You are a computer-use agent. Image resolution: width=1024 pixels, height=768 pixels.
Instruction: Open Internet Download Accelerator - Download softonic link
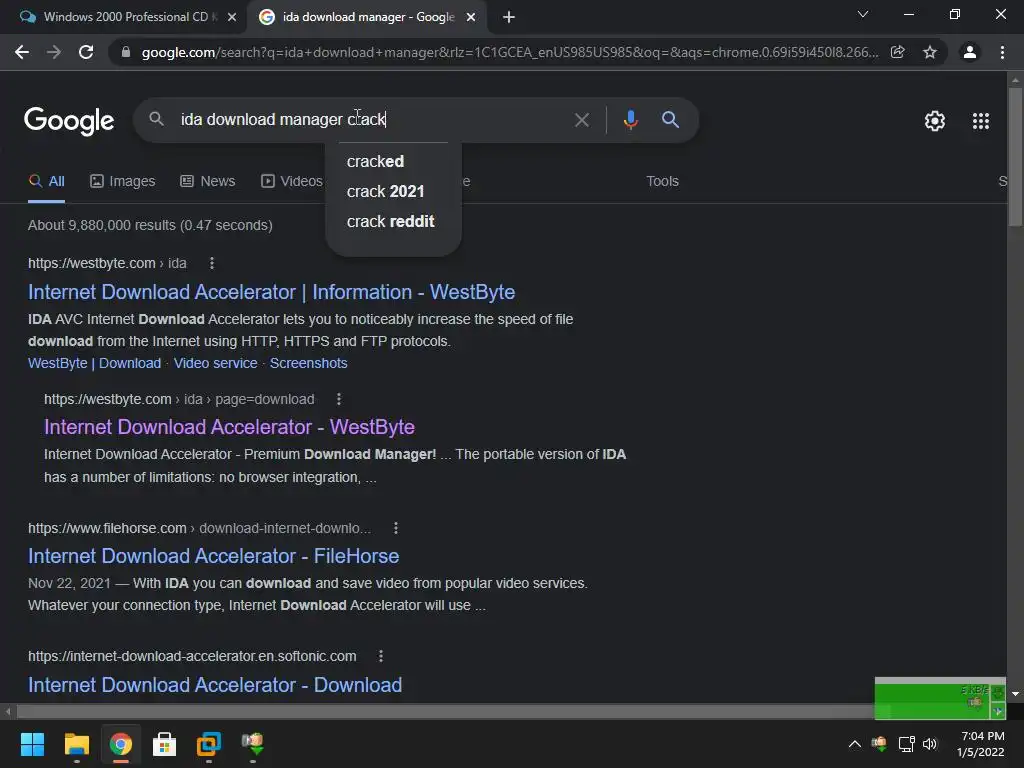(215, 685)
